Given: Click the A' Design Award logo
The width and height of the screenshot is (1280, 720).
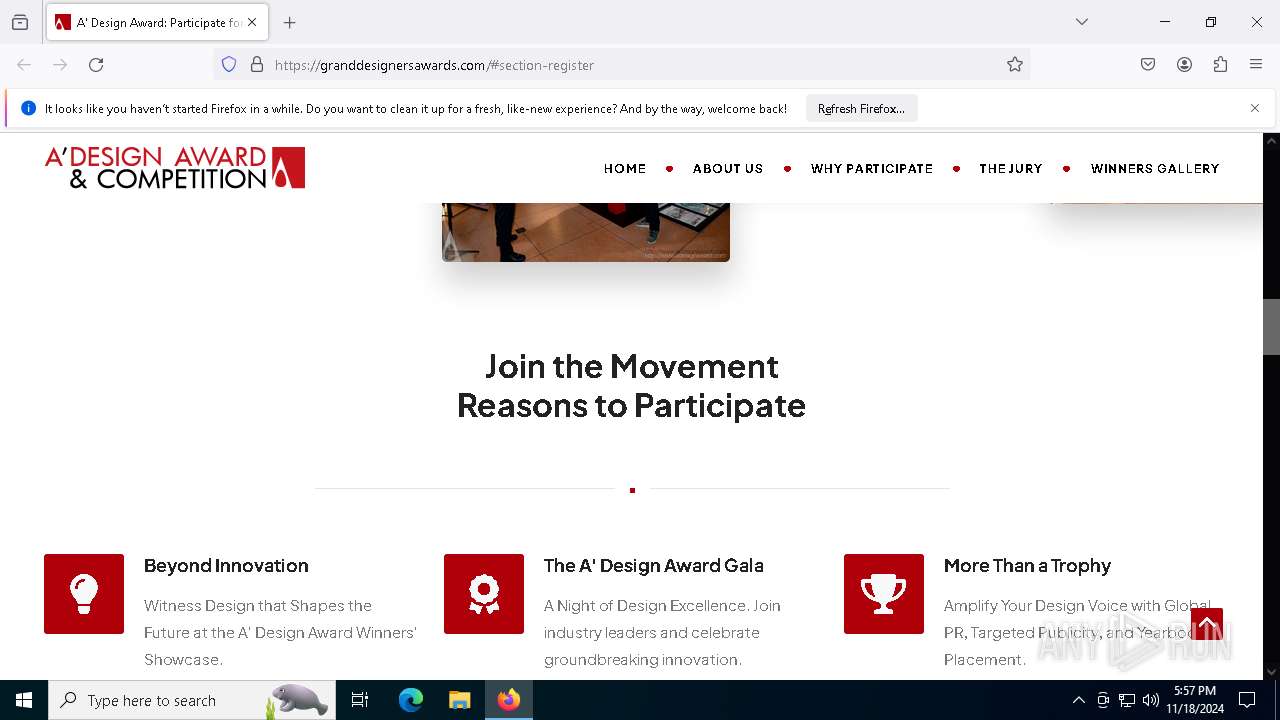Looking at the screenshot, I should coord(175,168).
